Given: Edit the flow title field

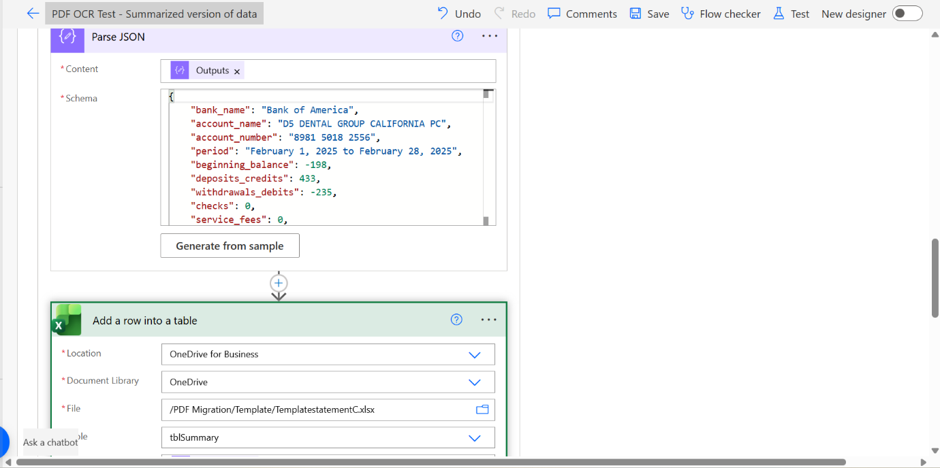Looking at the screenshot, I should tap(155, 14).
